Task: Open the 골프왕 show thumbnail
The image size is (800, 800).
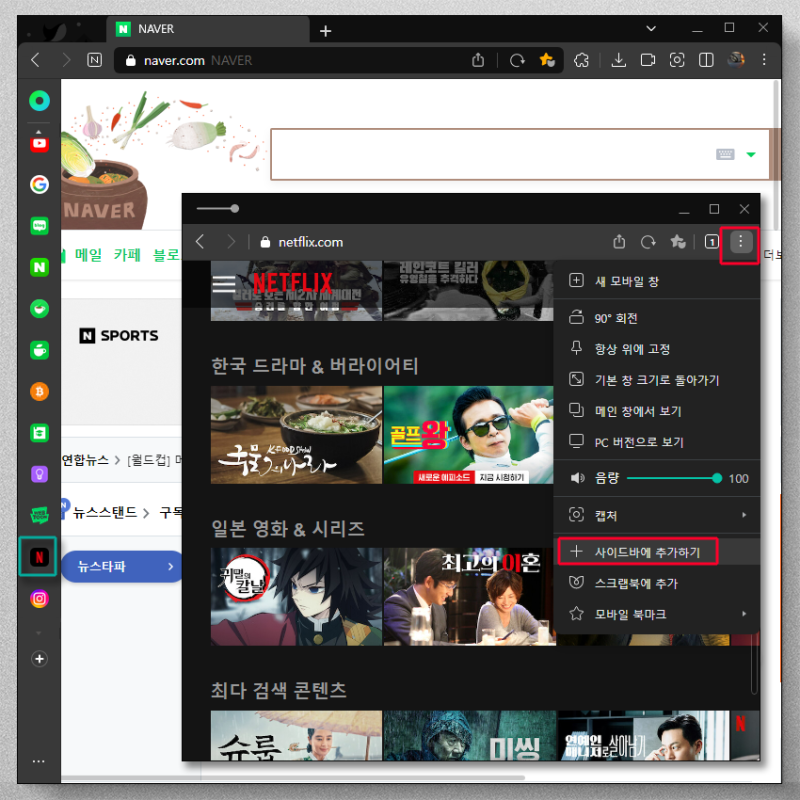Action: point(468,435)
